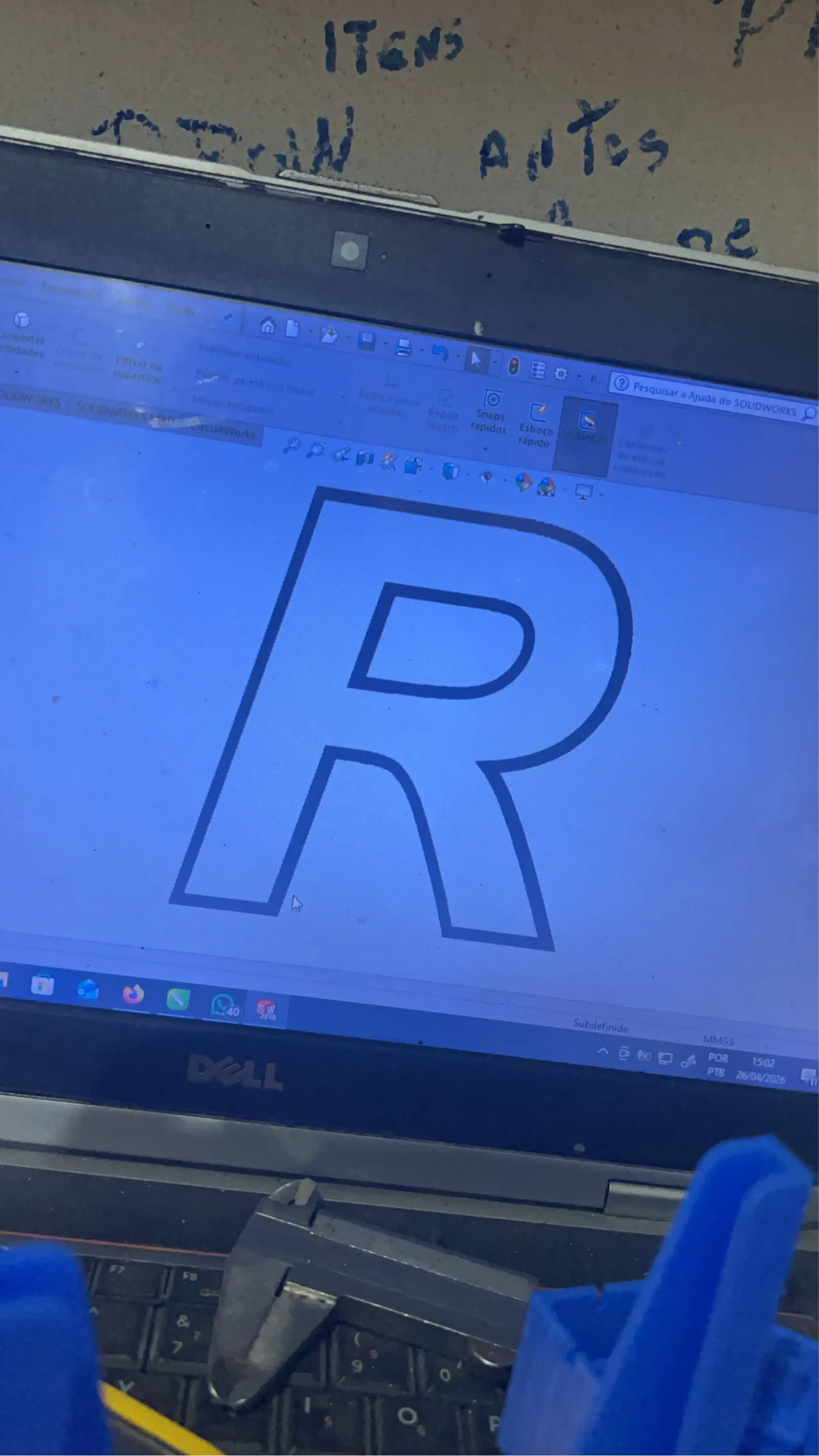Click the Pesquisar a Ajuda do SOLIDWORKS field
Image resolution: width=819 pixels, height=1456 pixels.
(713, 399)
